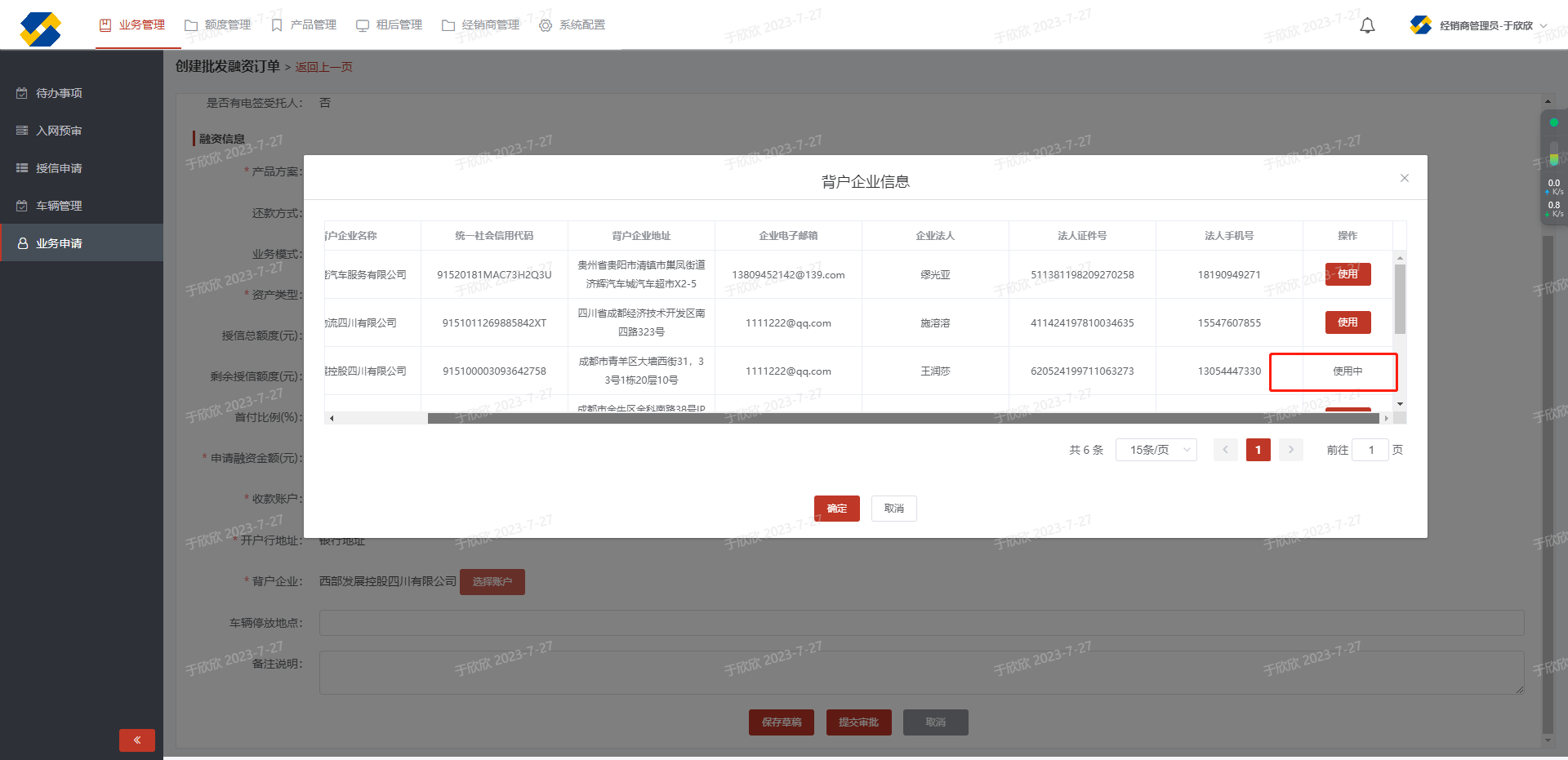Go to next page arrow in pagination
This screenshot has width=1568, height=760.
1290,450
